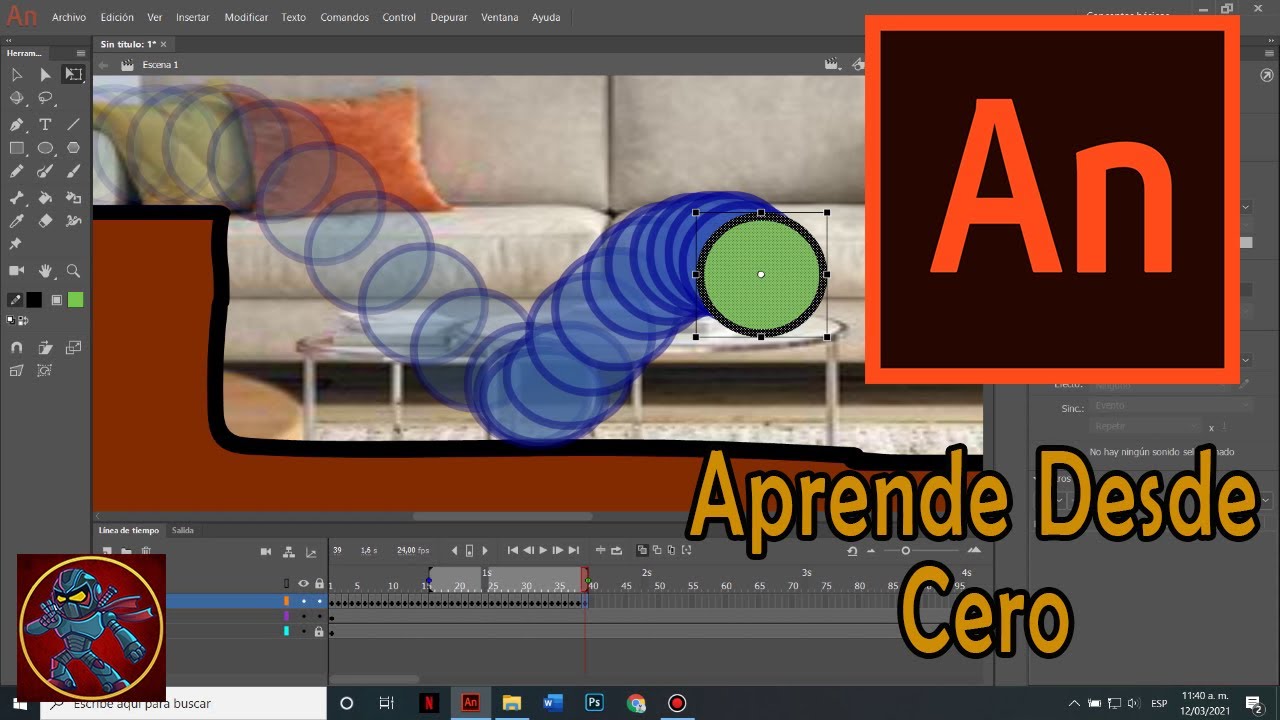This screenshot has width=1280, height=720.
Task: Select the Ink Bottle tool
Action: click(73, 198)
